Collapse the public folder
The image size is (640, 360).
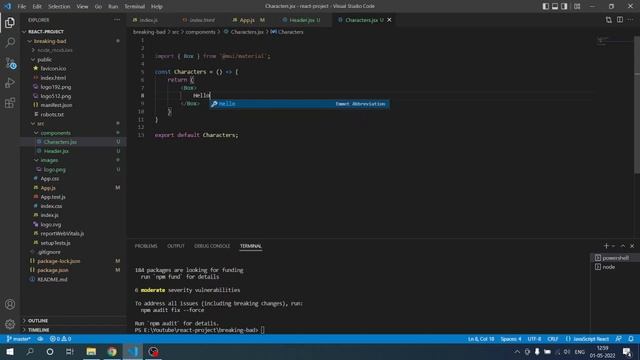[x=44, y=60]
